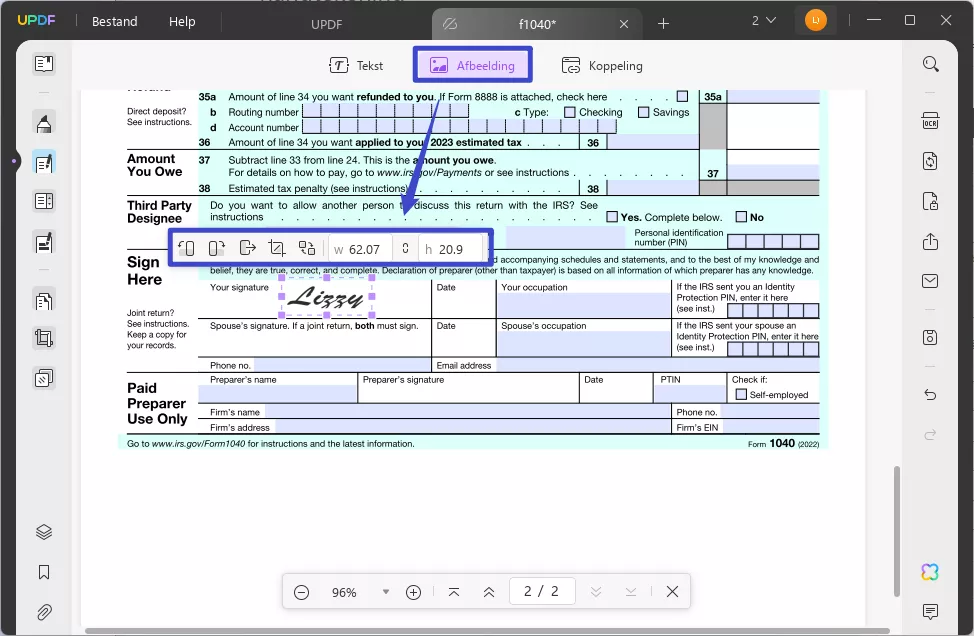Click the Replace image icon

point(307,248)
